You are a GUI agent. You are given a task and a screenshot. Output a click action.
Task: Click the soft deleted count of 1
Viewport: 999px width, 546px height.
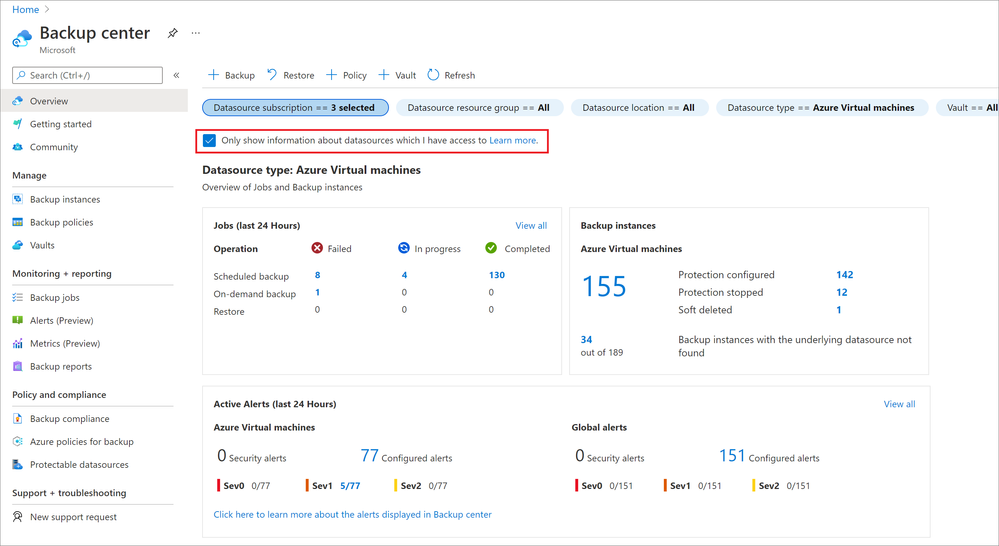click(838, 310)
